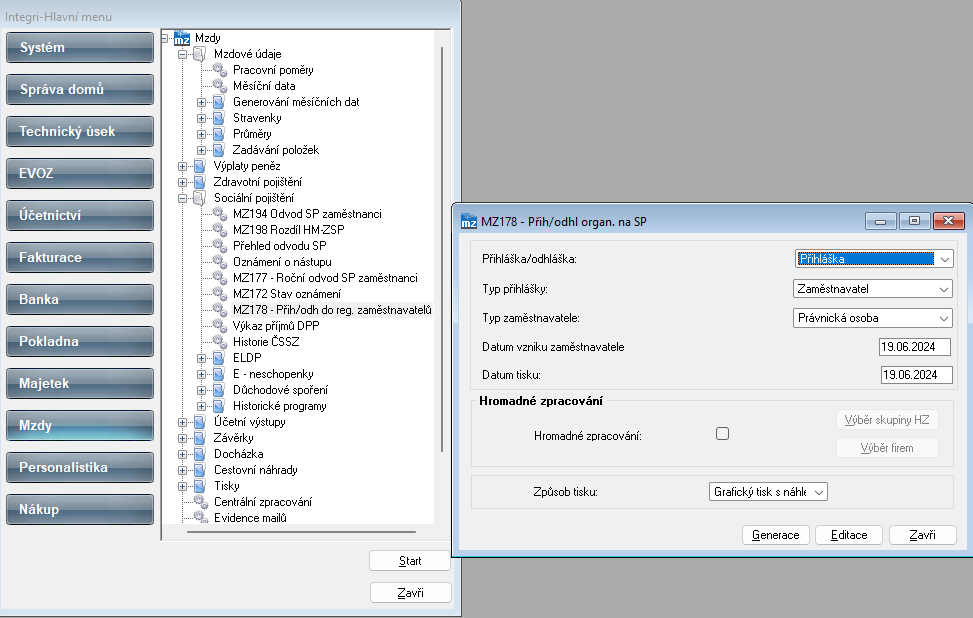Select MZ178 - Přih/odh do reg. zaměstnavatelů
The height and width of the screenshot is (618, 973).
tap(332, 310)
